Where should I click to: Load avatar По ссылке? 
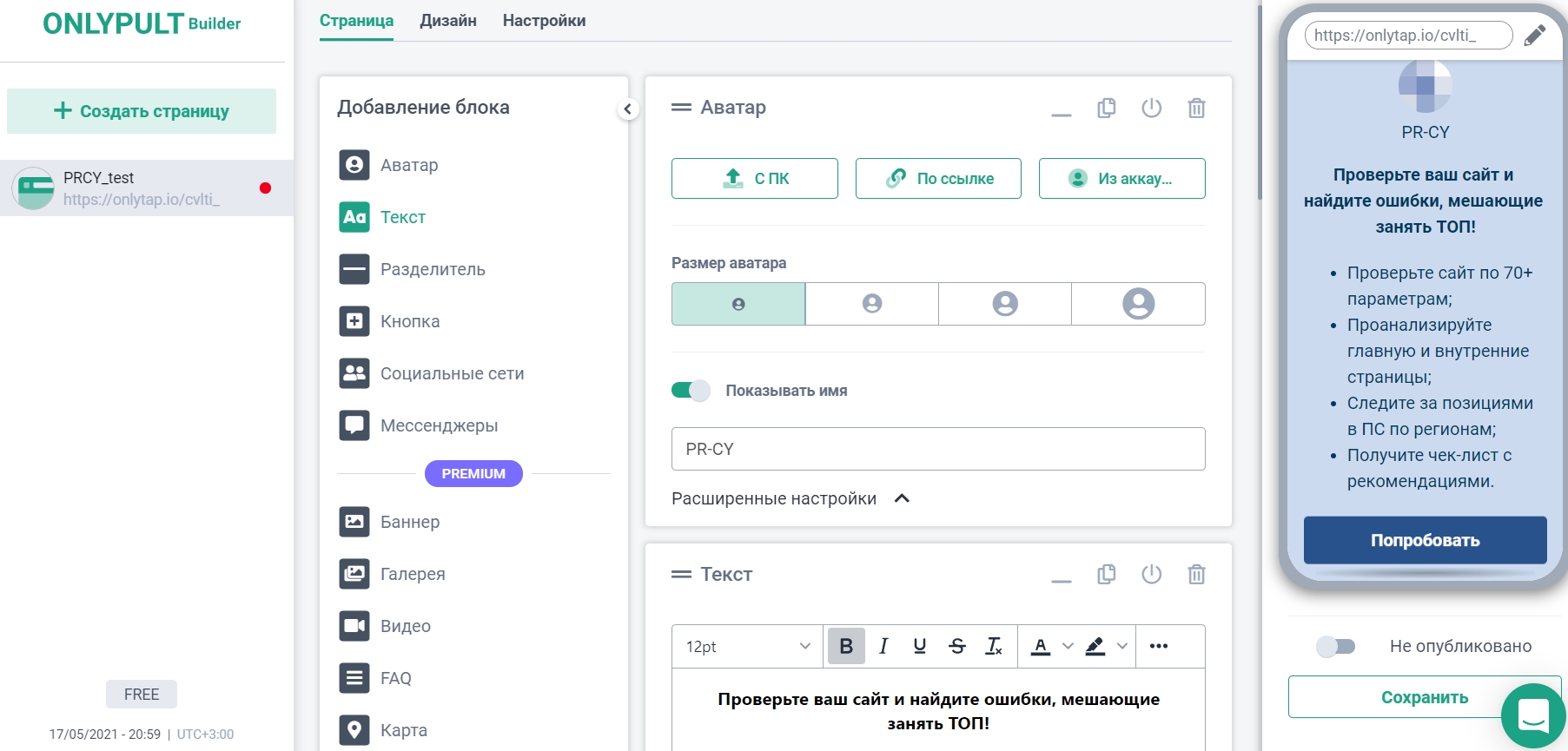point(938,178)
